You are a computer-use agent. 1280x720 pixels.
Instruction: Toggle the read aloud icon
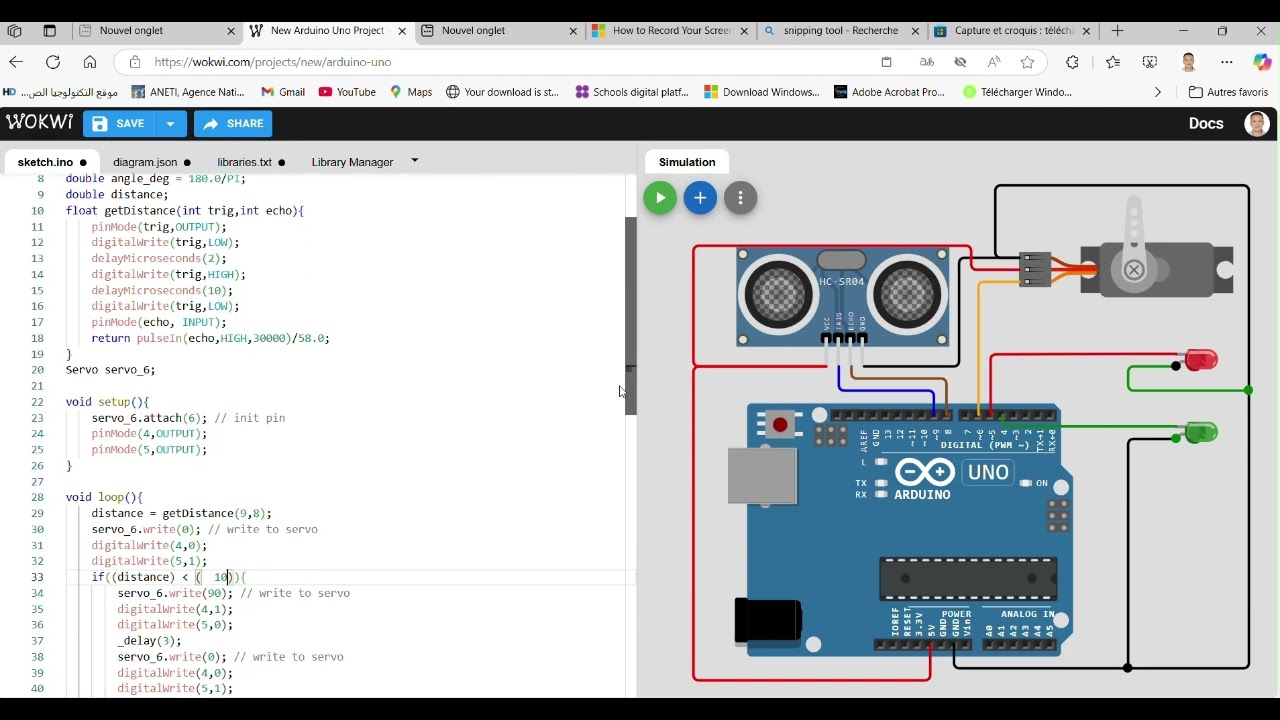pyautogui.click(x=994, y=62)
